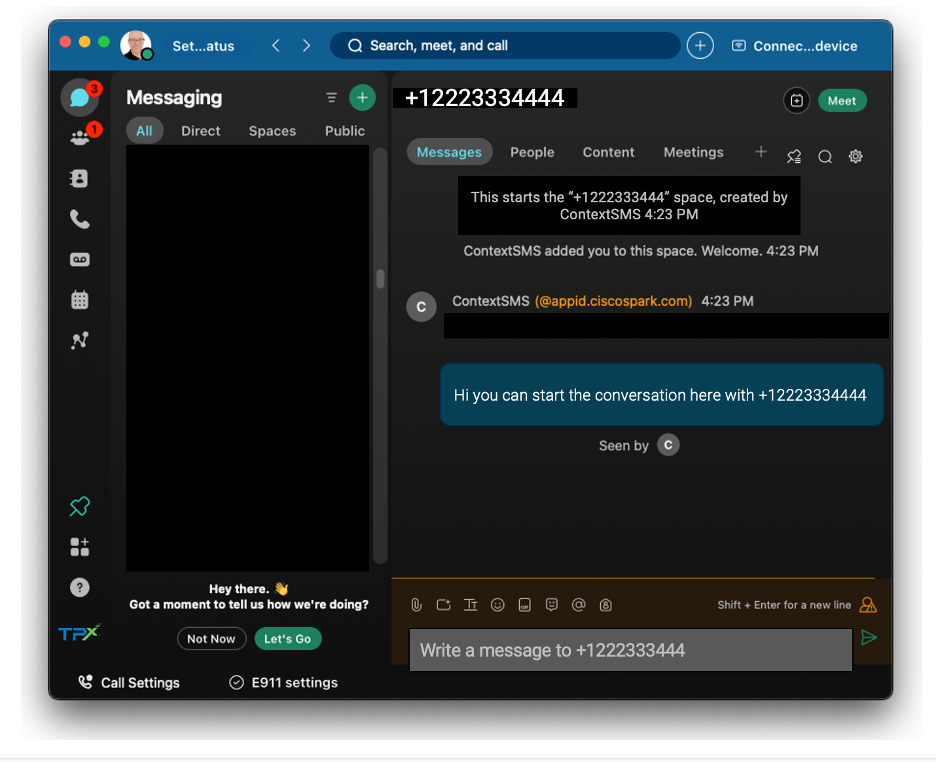Click the Search, meet, and call field
936x762 pixels.
click(x=505, y=46)
